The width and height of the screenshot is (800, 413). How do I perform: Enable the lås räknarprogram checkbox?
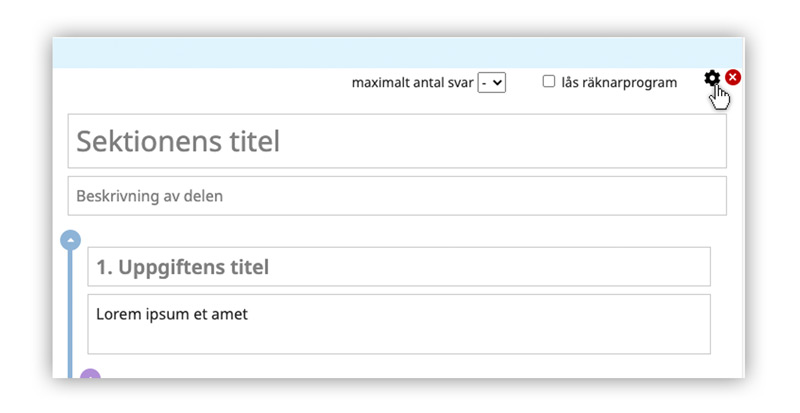[x=549, y=82]
